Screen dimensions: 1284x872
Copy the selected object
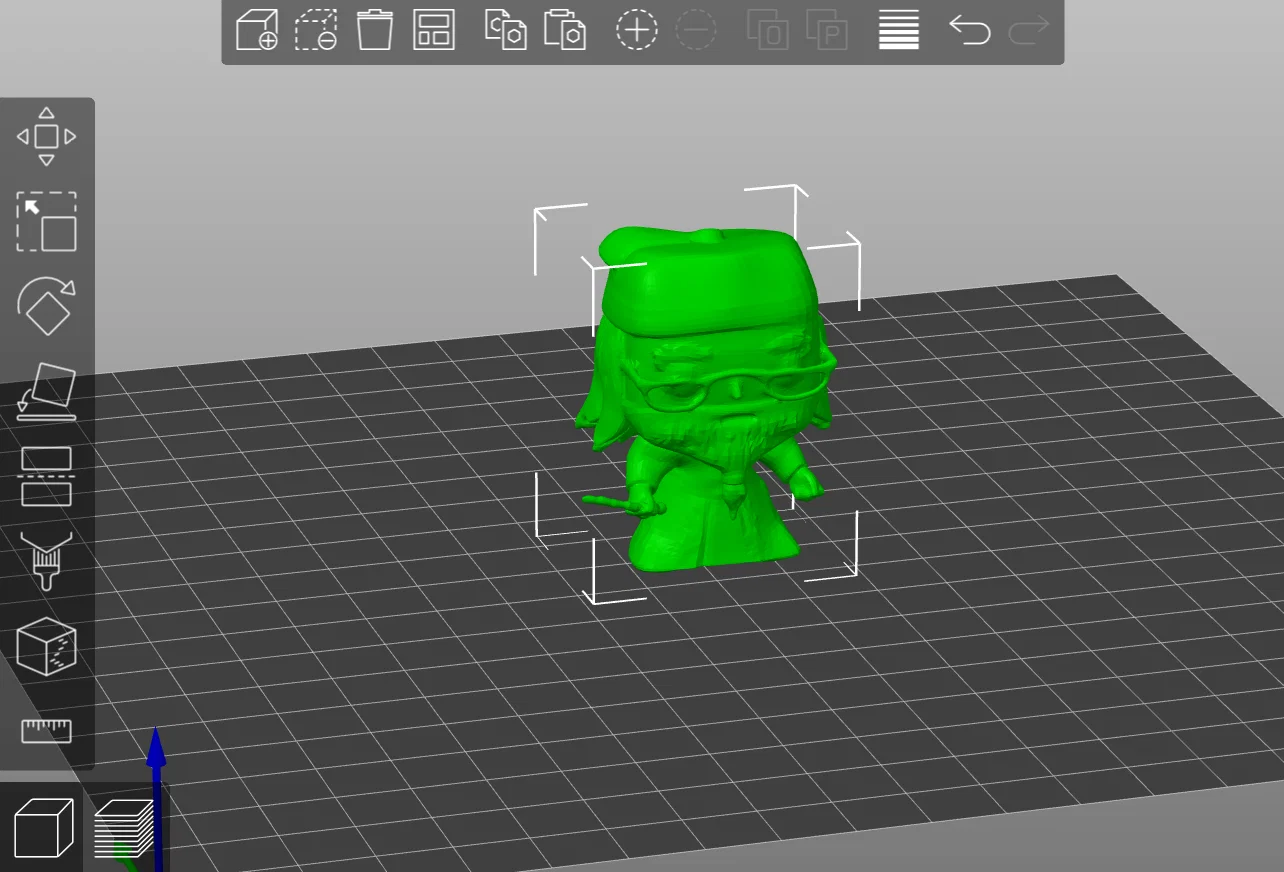point(506,30)
